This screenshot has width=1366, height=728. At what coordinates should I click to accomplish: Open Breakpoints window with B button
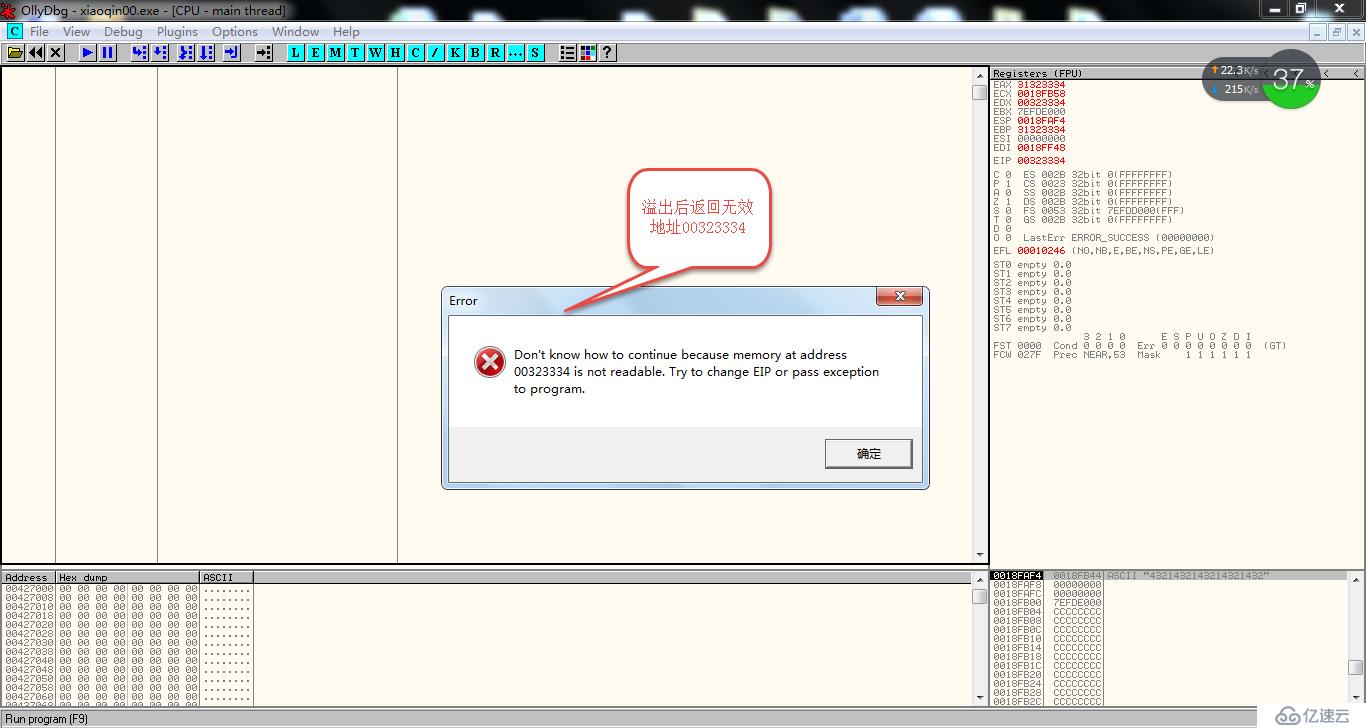(x=476, y=53)
